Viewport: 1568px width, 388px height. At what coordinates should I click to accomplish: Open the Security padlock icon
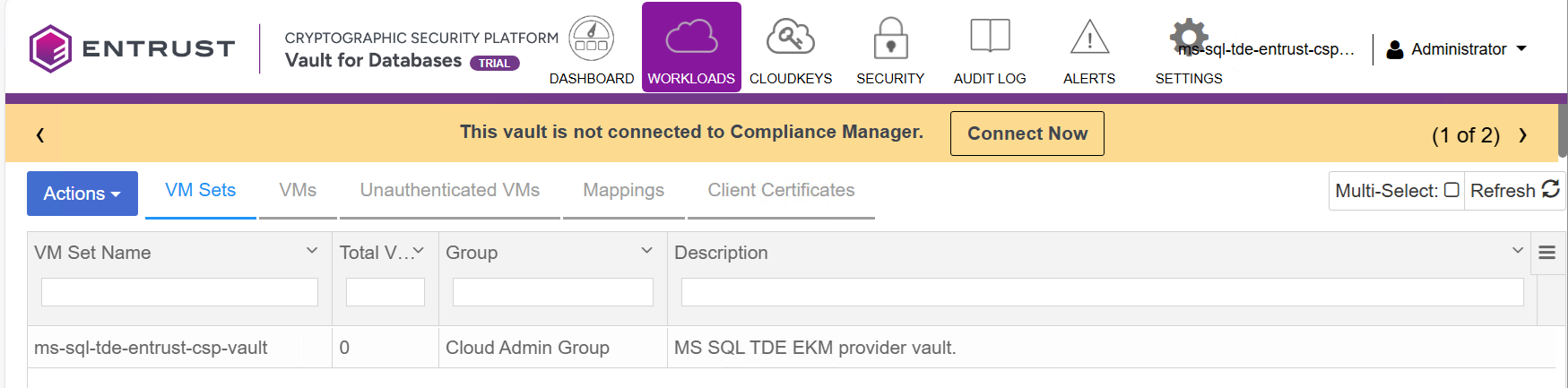890,39
